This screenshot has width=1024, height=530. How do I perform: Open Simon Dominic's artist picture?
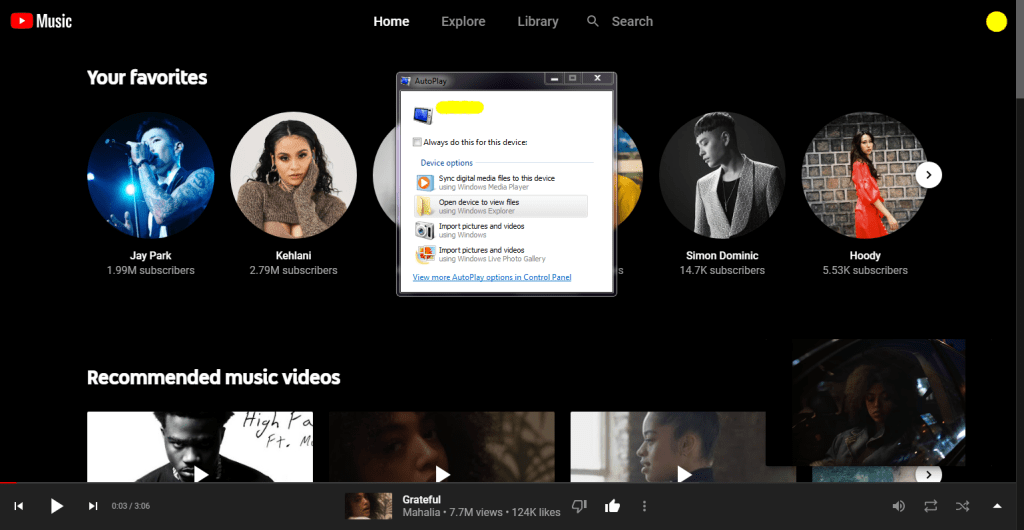click(722, 175)
